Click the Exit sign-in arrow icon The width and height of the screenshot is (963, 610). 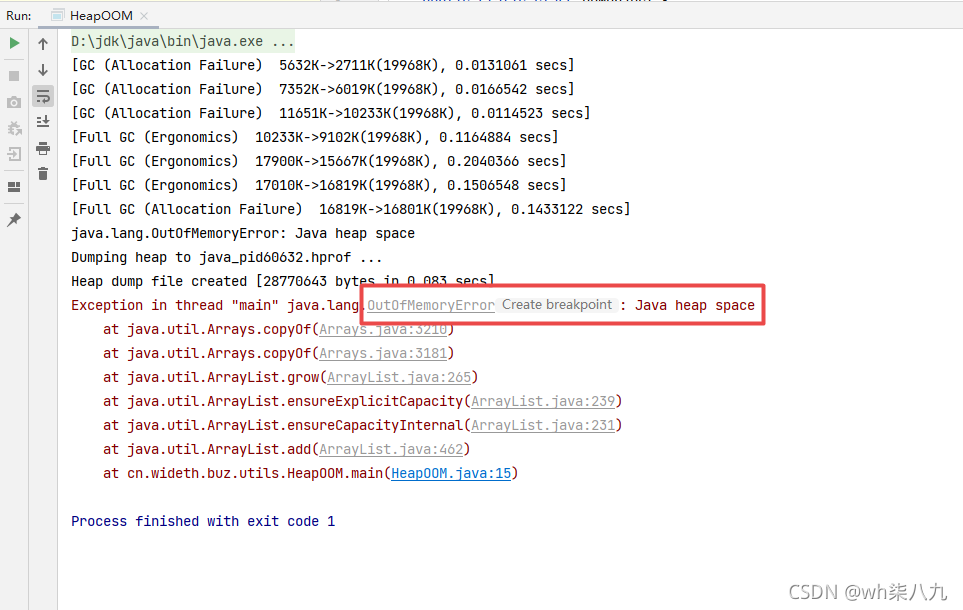[14, 154]
